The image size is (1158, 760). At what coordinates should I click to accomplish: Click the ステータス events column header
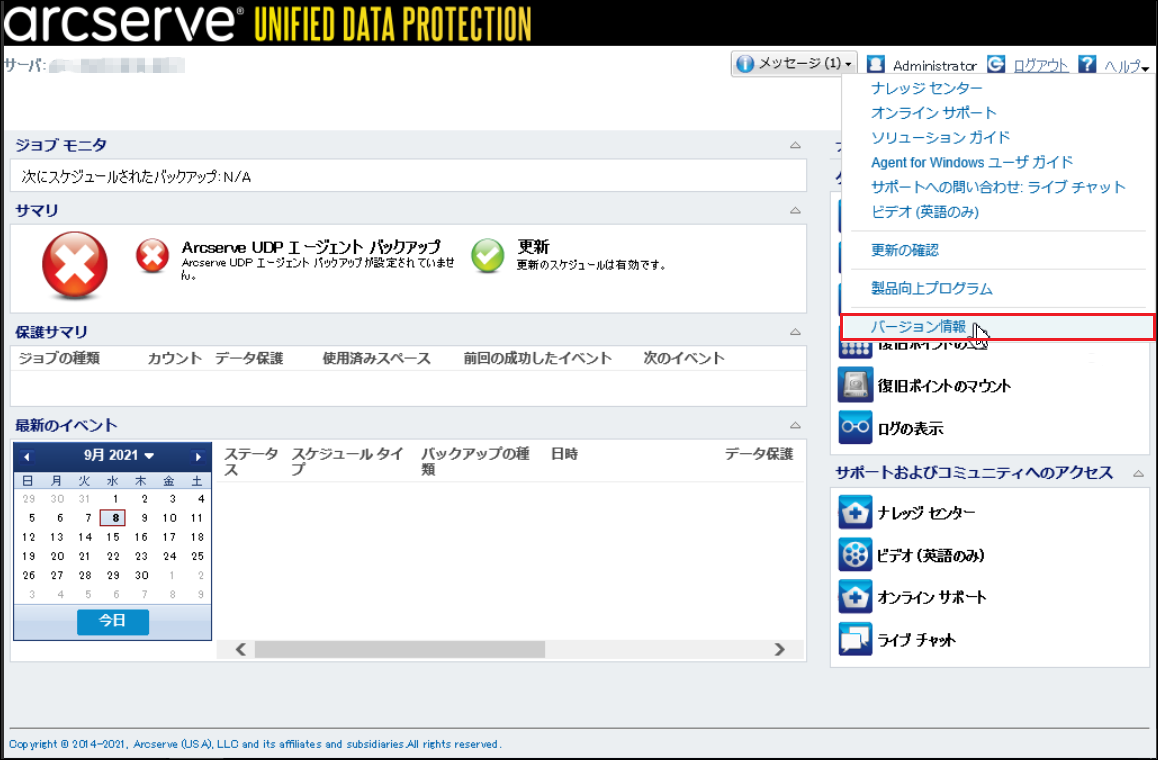tap(251, 461)
